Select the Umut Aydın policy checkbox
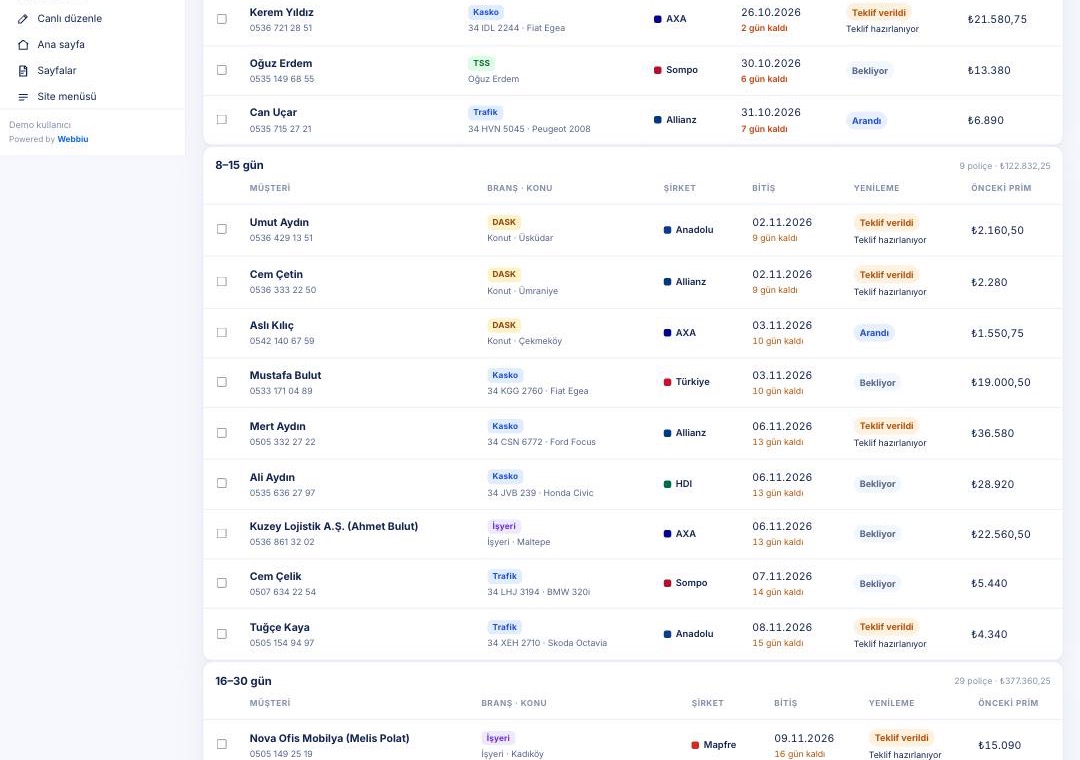1080x760 pixels. pyautogui.click(x=222, y=229)
